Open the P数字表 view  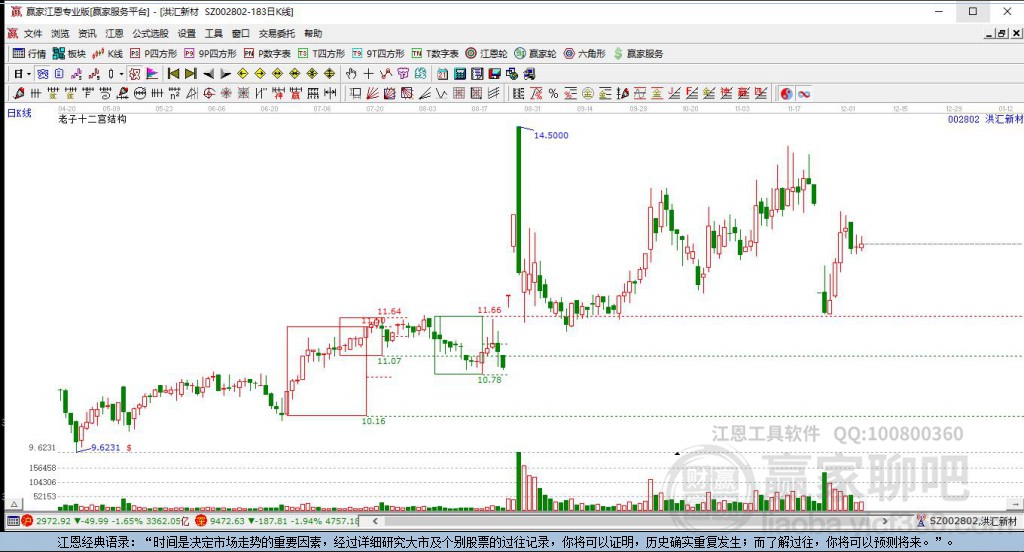coord(267,54)
